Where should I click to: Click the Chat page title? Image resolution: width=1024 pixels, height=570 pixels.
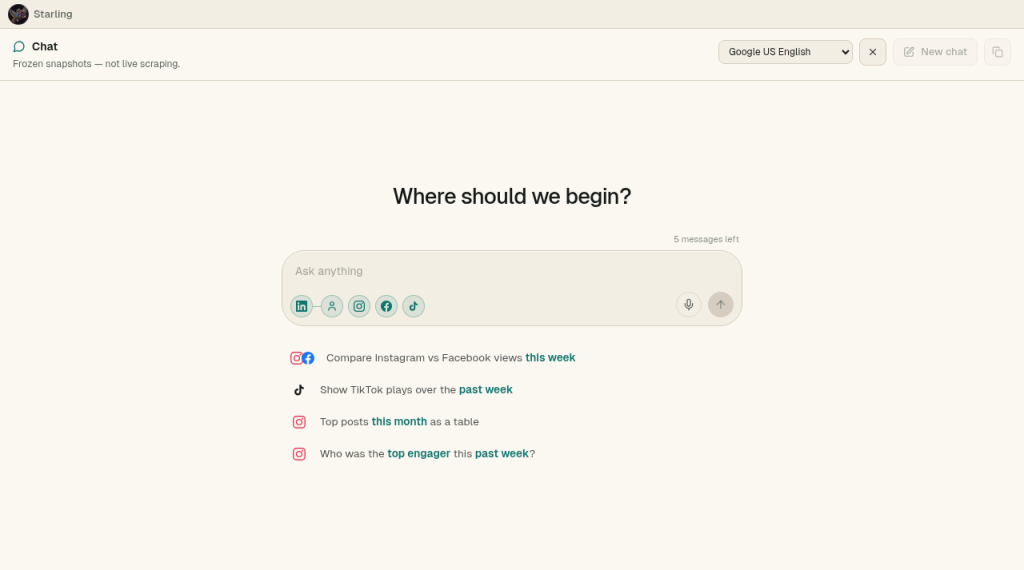coord(44,46)
